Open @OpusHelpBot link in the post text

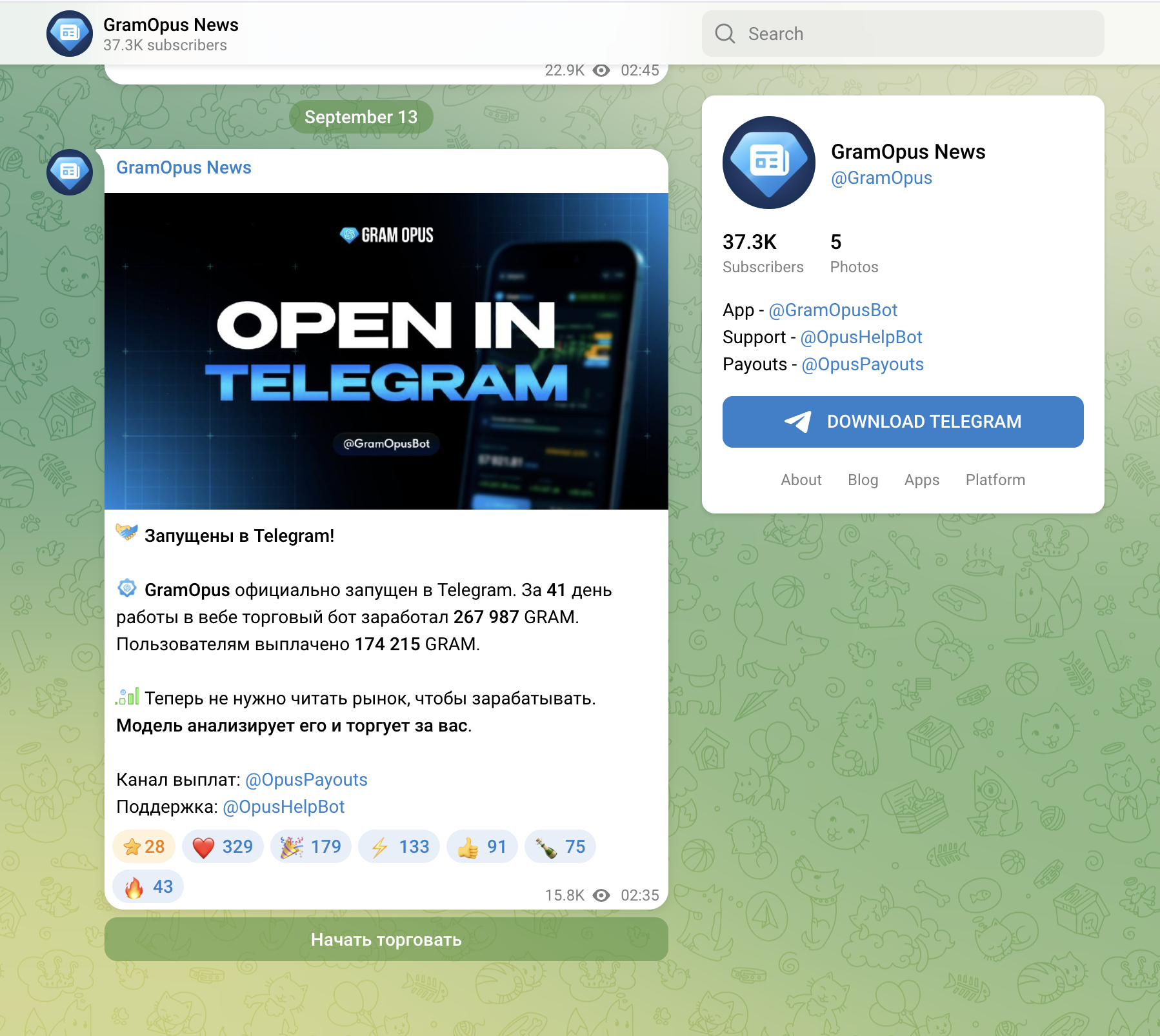[x=284, y=807]
